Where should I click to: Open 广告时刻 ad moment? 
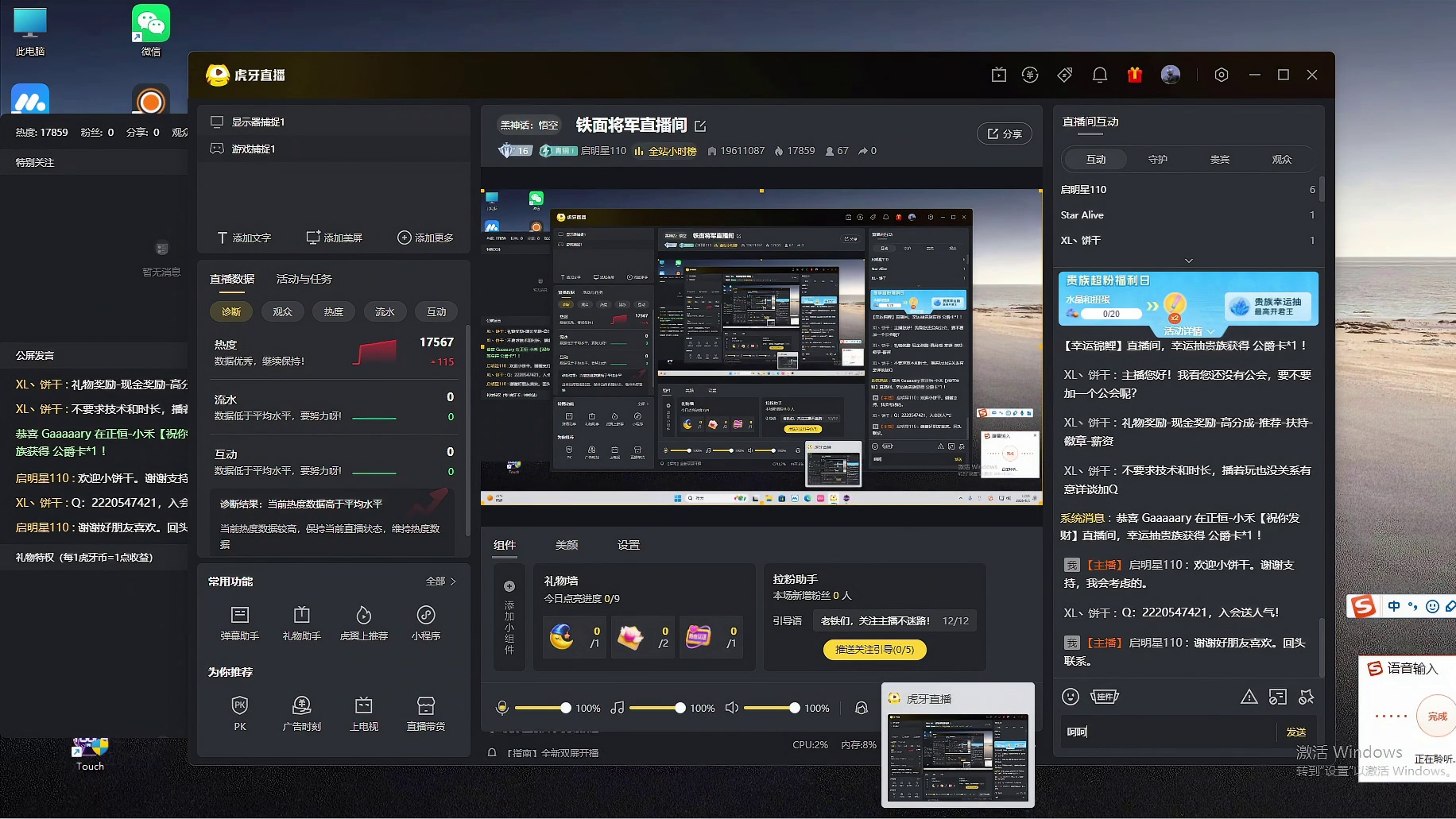(x=302, y=713)
